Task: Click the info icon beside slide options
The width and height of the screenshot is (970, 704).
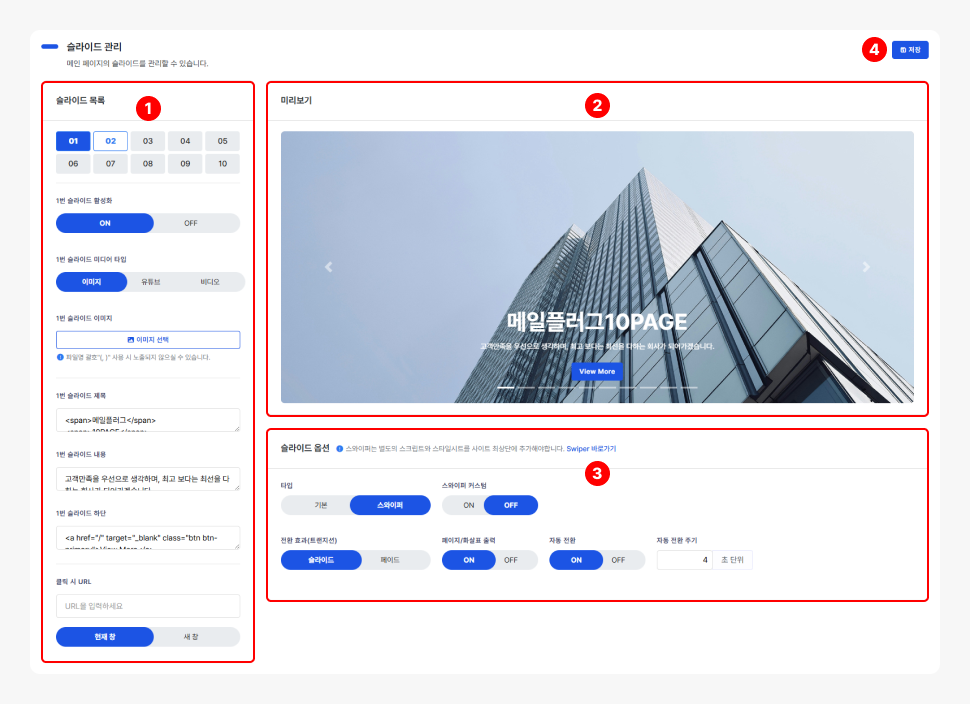Action: point(340,449)
